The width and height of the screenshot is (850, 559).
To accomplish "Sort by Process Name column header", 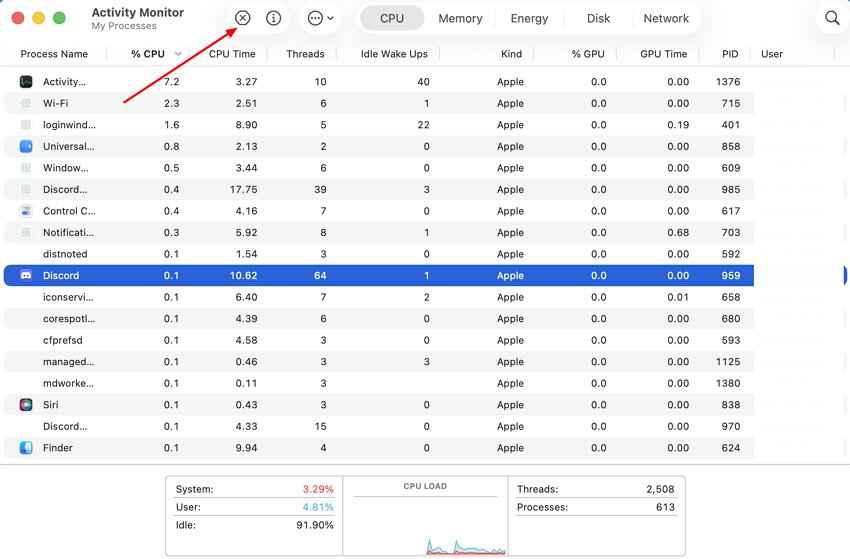I will click(54, 54).
